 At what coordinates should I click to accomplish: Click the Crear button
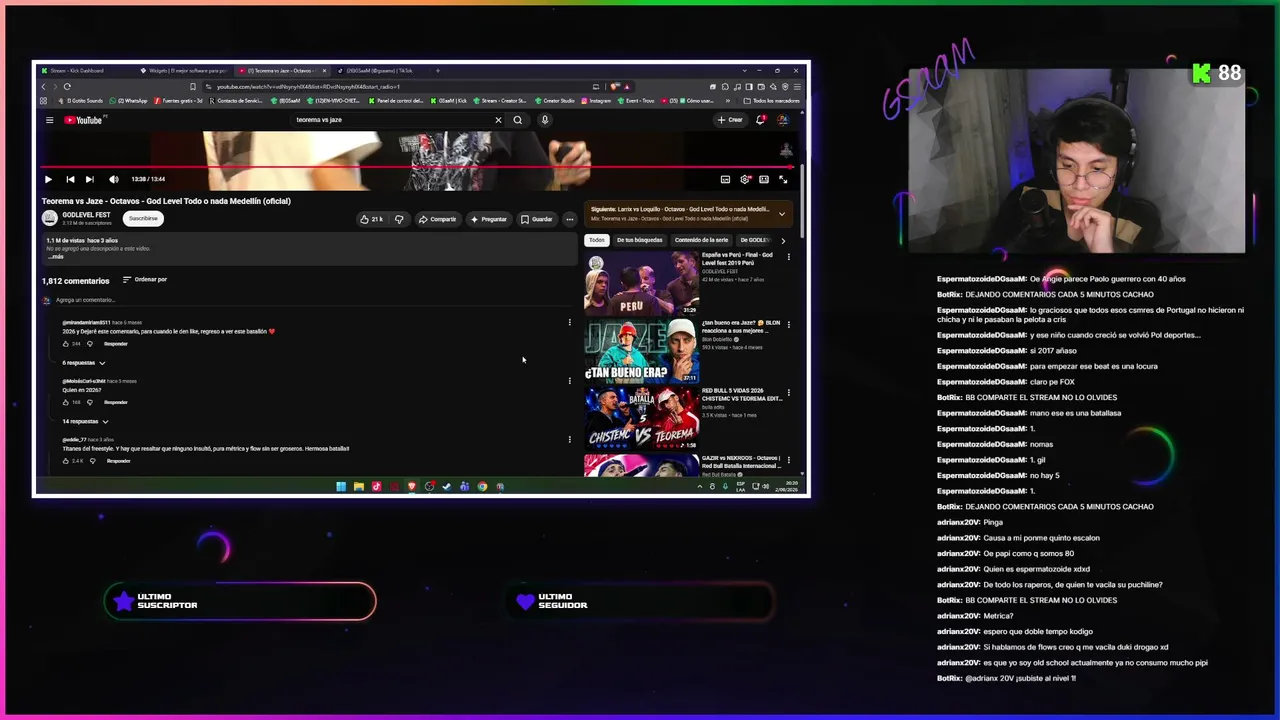coord(730,120)
